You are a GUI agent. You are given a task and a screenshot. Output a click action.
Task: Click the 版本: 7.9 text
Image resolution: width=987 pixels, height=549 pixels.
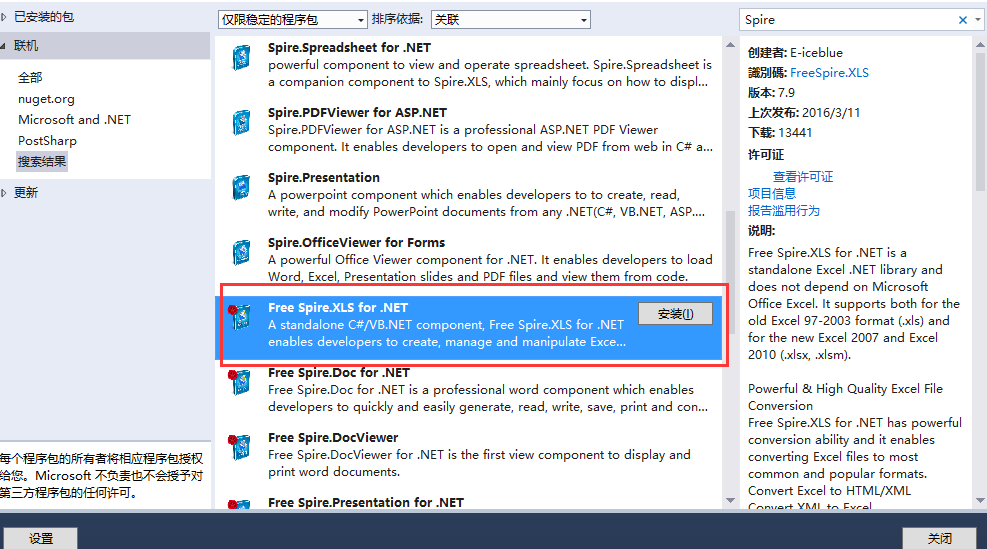pyautogui.click(x=771, y=93)
